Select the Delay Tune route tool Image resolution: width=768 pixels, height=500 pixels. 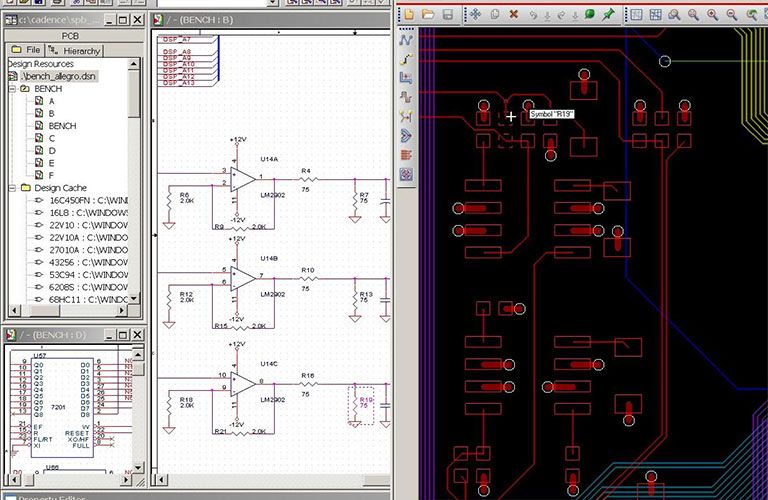point(406,78)
